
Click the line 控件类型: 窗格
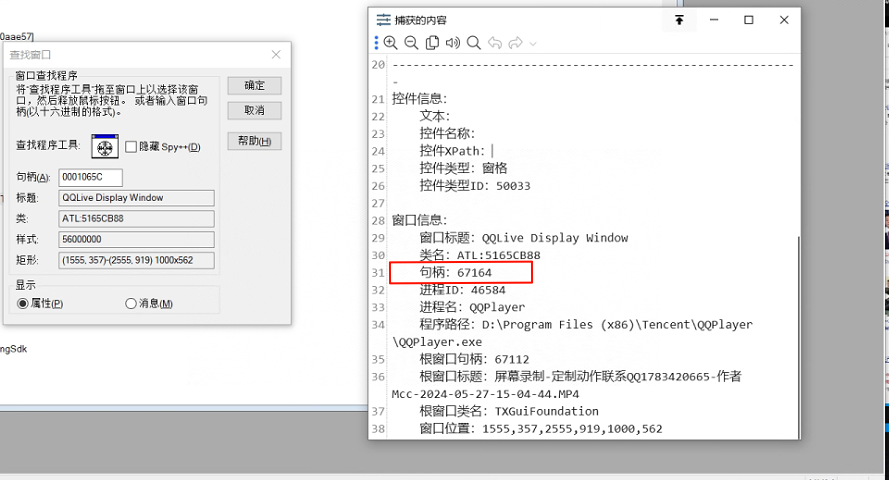pyautogui.click(x=463, y=168)
